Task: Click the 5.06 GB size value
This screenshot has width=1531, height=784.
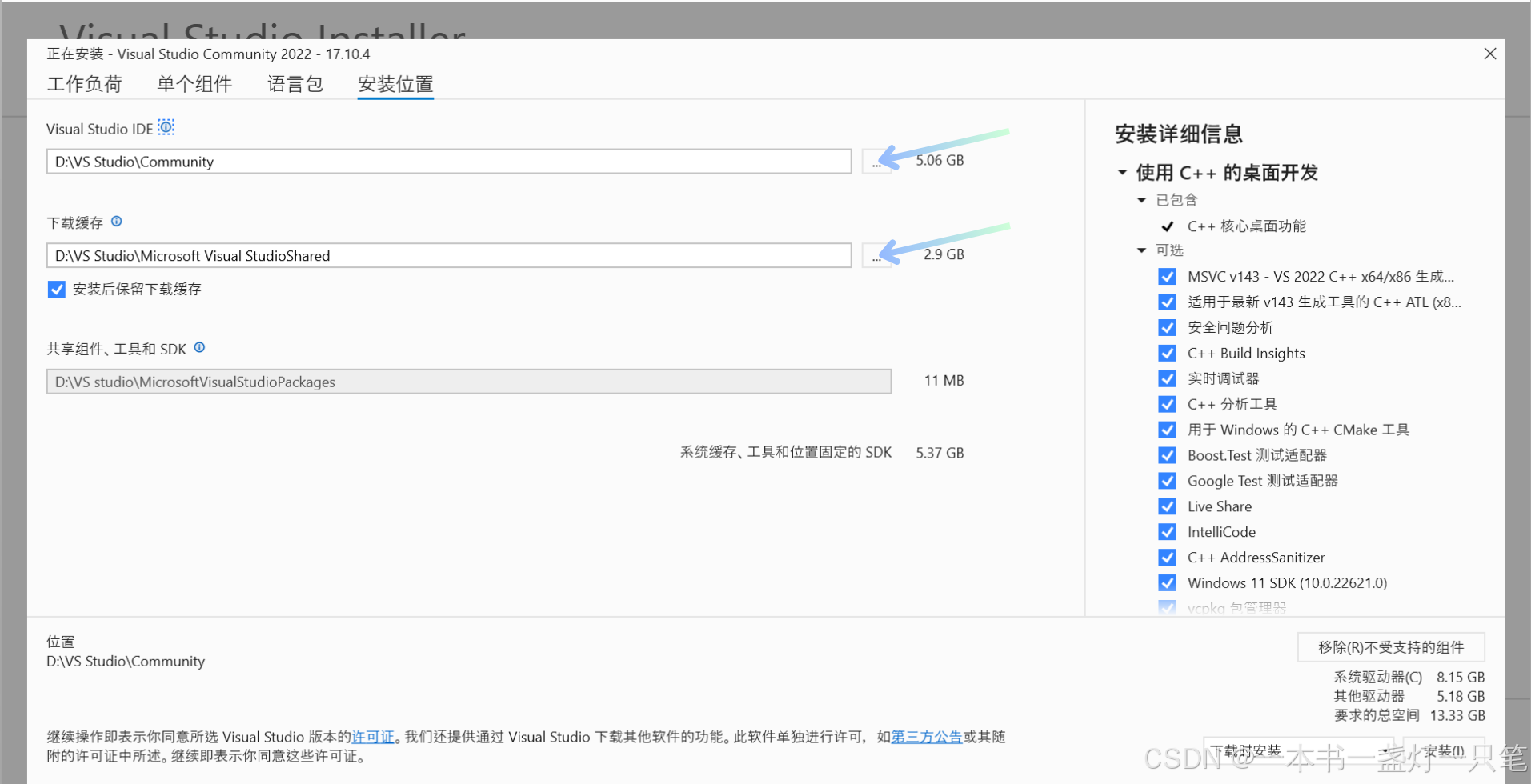Action: (940, 160)
